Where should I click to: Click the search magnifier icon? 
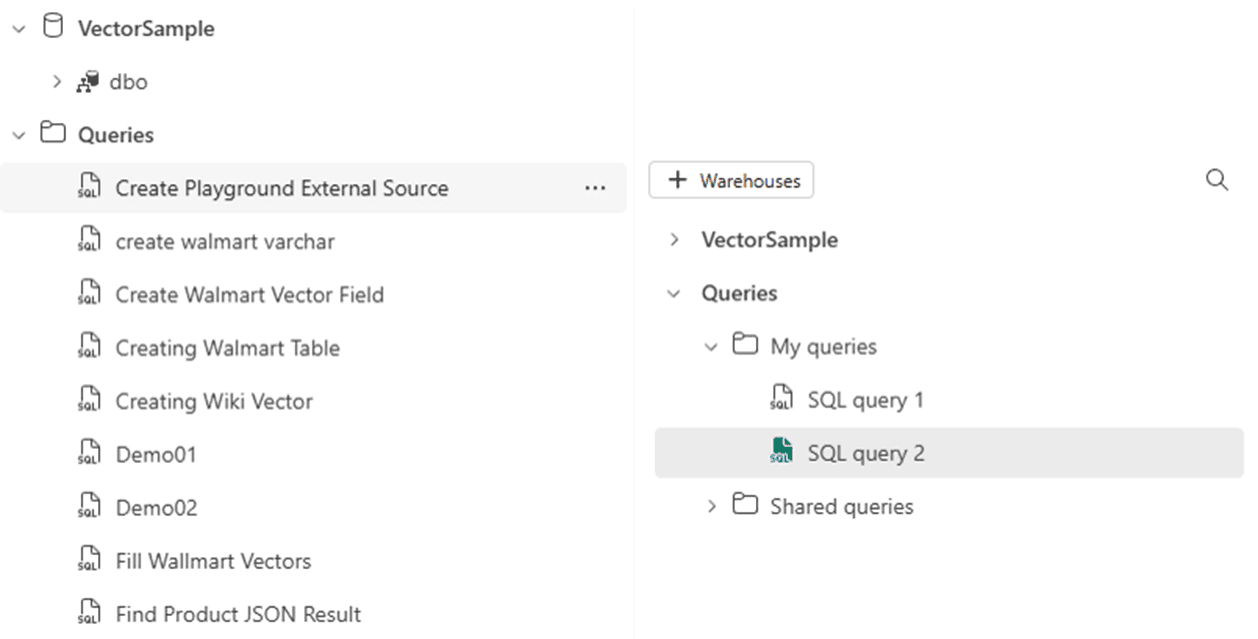coord(1217,180)
